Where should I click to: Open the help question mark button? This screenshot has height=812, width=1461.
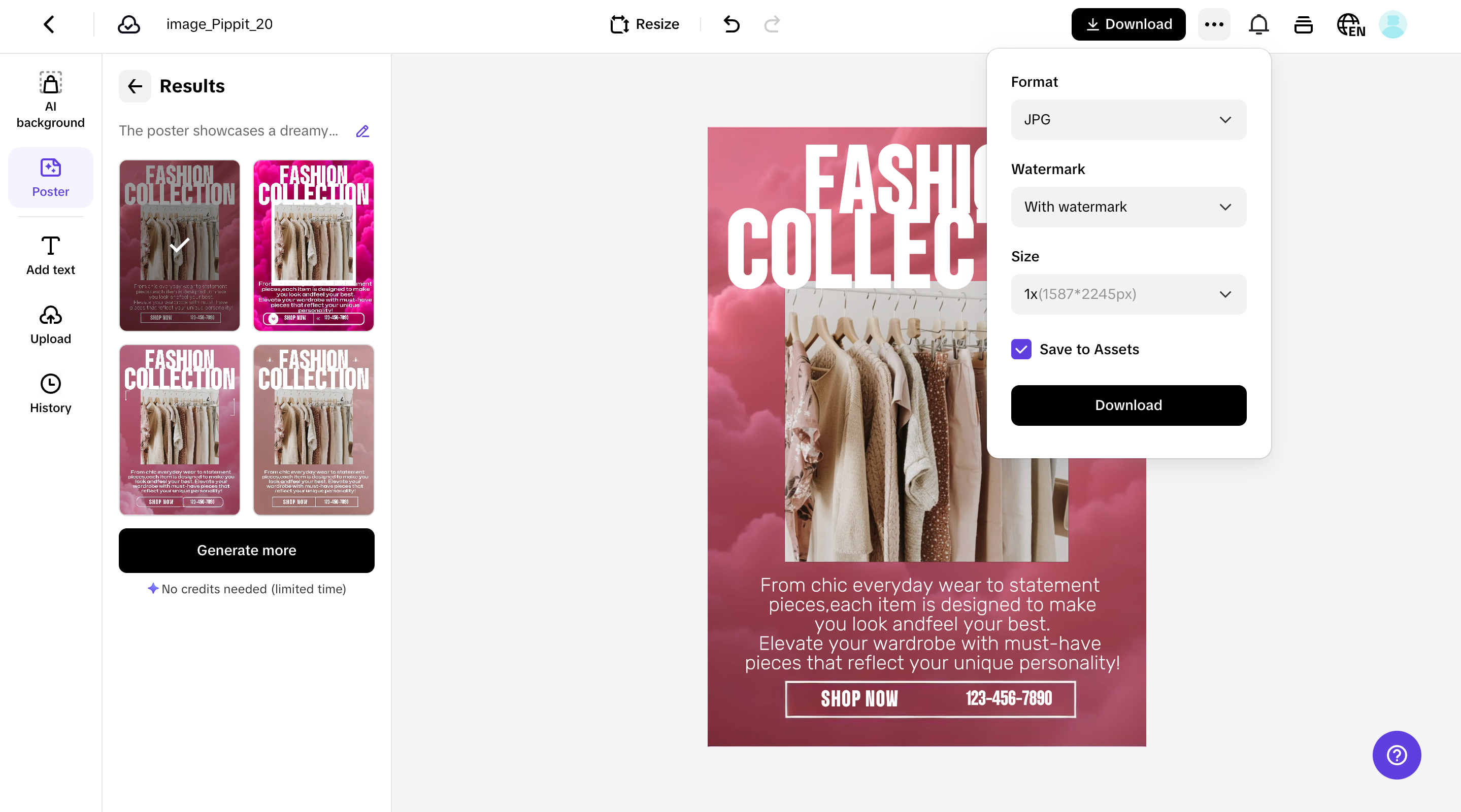click(1397, 755)
